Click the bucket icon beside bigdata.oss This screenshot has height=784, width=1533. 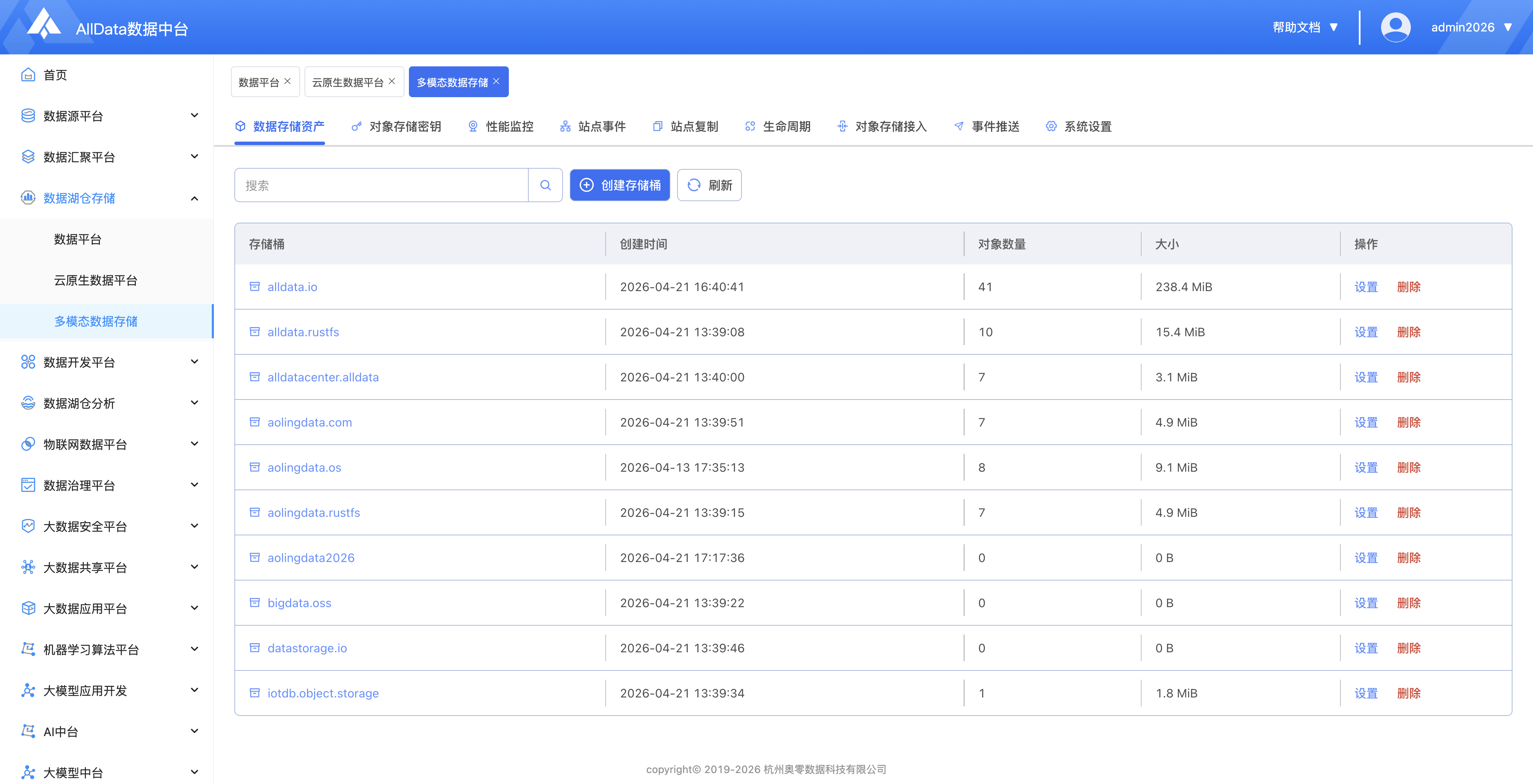coord(255,603)
